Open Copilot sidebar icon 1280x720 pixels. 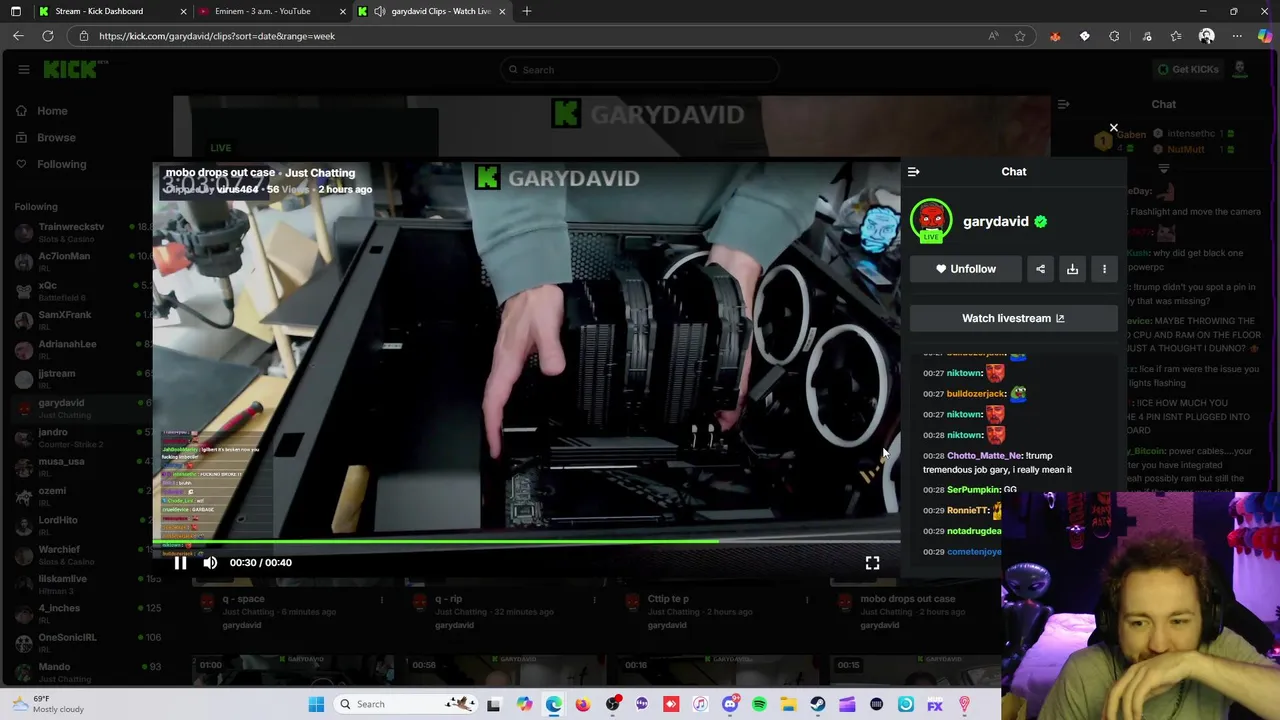click(1265, 36)
